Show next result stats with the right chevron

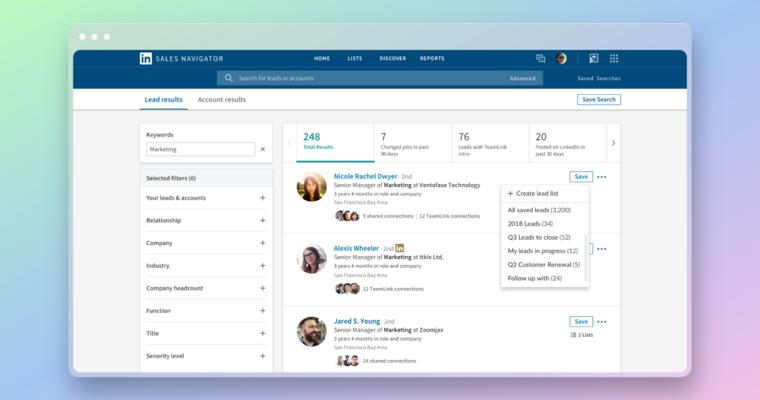[613, 143]
